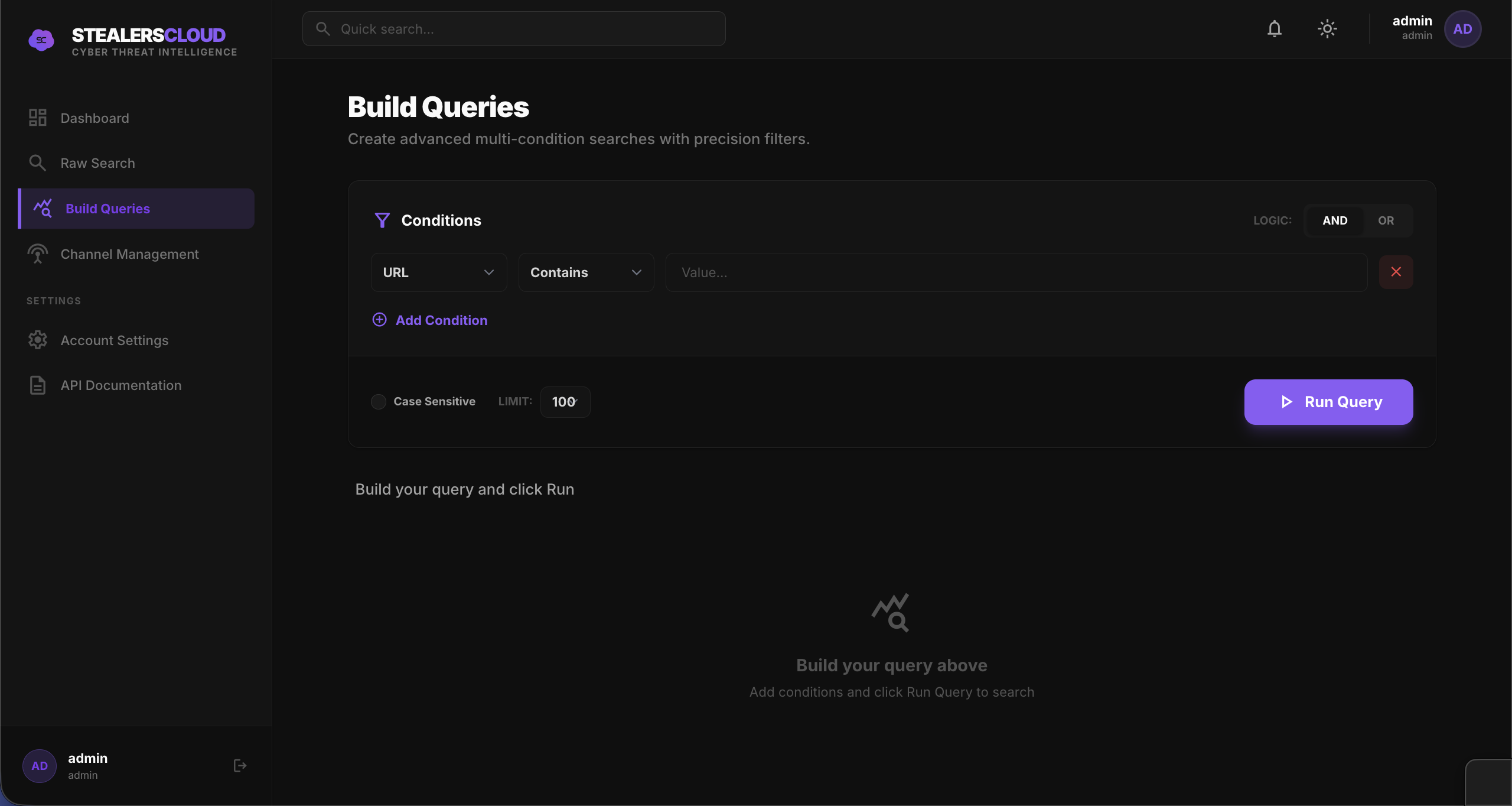
Task: Open Channel Management via broadcast icon
Action: pyautogui.click(x=37, y=253)
